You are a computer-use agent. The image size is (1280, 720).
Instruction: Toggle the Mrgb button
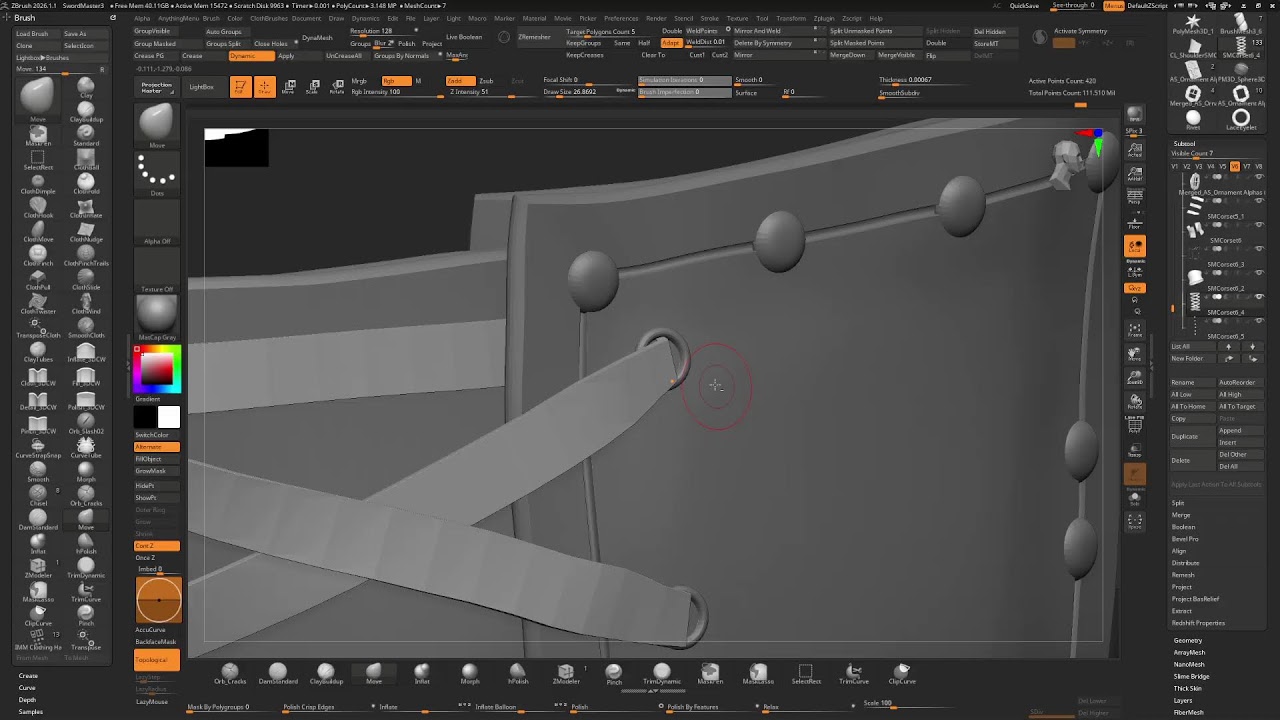pos(359,80)
